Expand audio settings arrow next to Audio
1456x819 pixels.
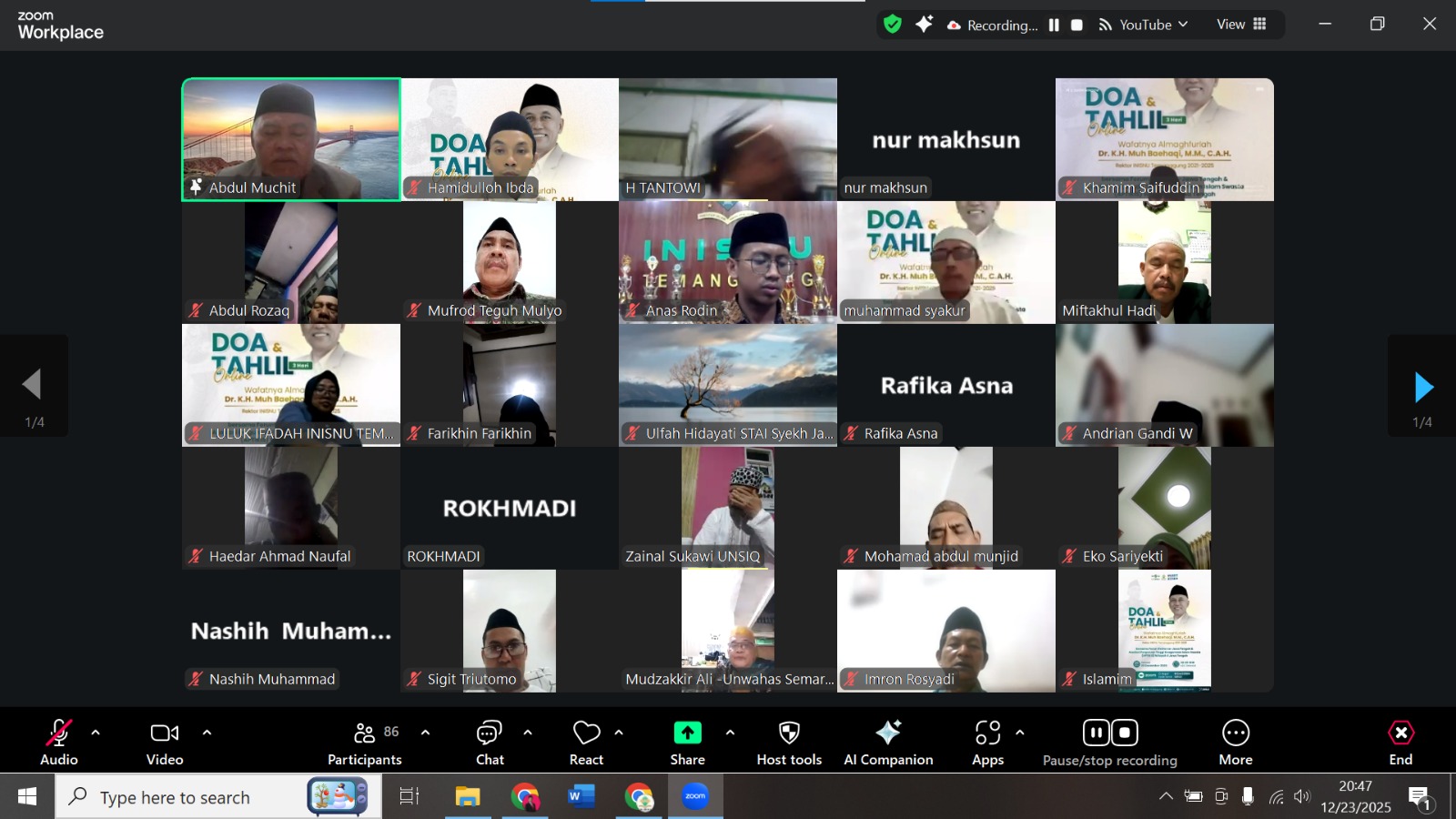point(96,733)
